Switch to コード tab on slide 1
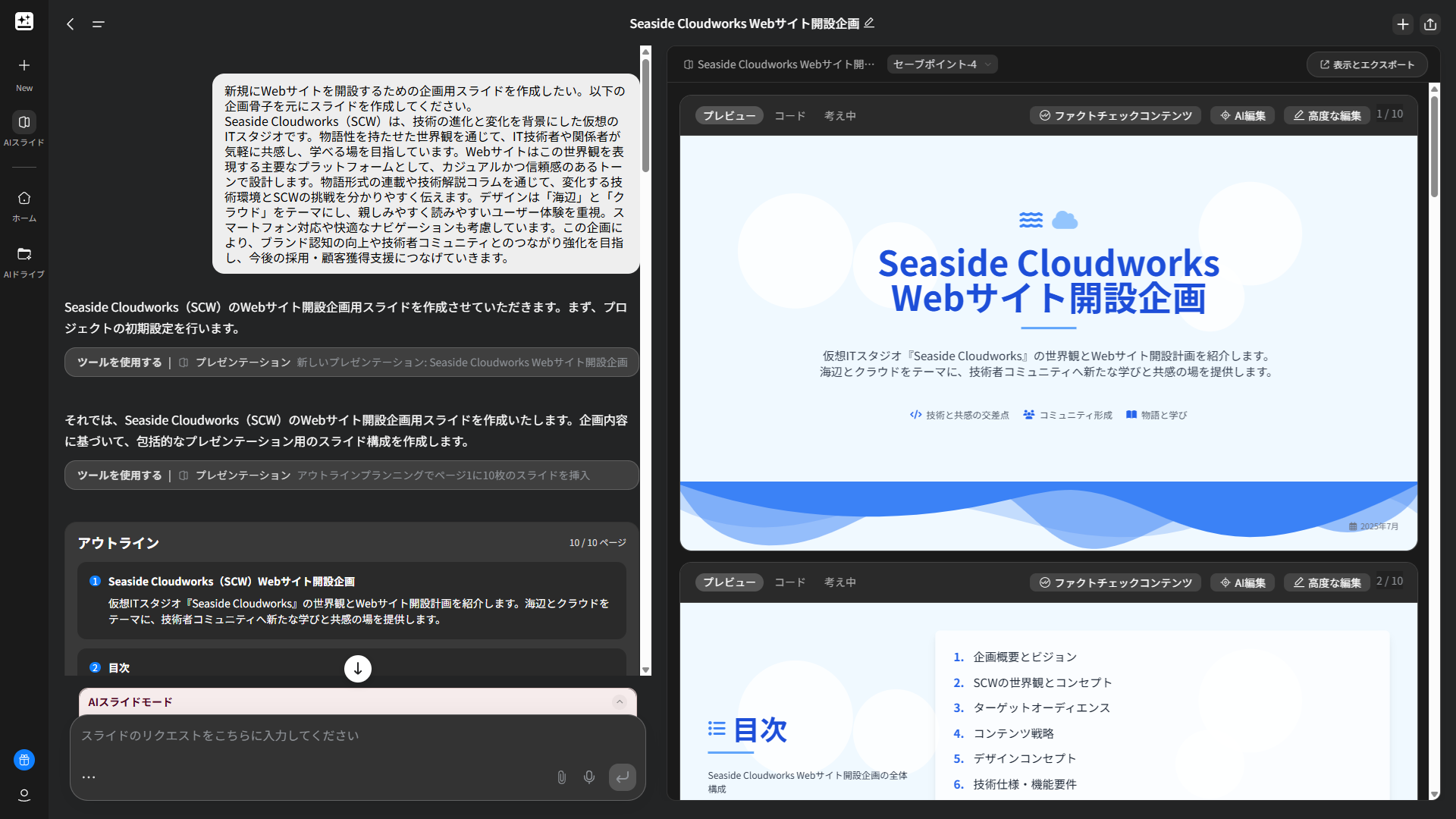The image size is (1456, 819). tap(789, 116)
